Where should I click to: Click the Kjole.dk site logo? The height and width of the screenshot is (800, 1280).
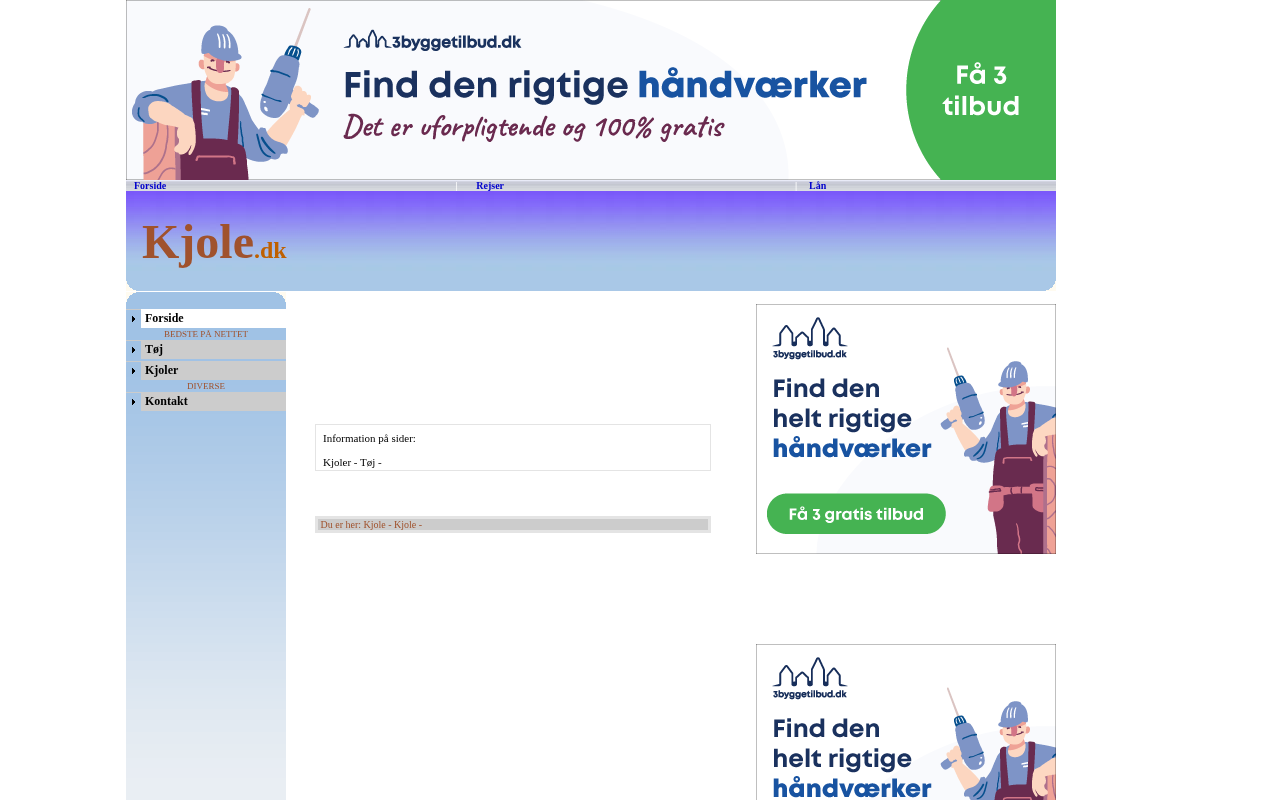tap(214, 243)
